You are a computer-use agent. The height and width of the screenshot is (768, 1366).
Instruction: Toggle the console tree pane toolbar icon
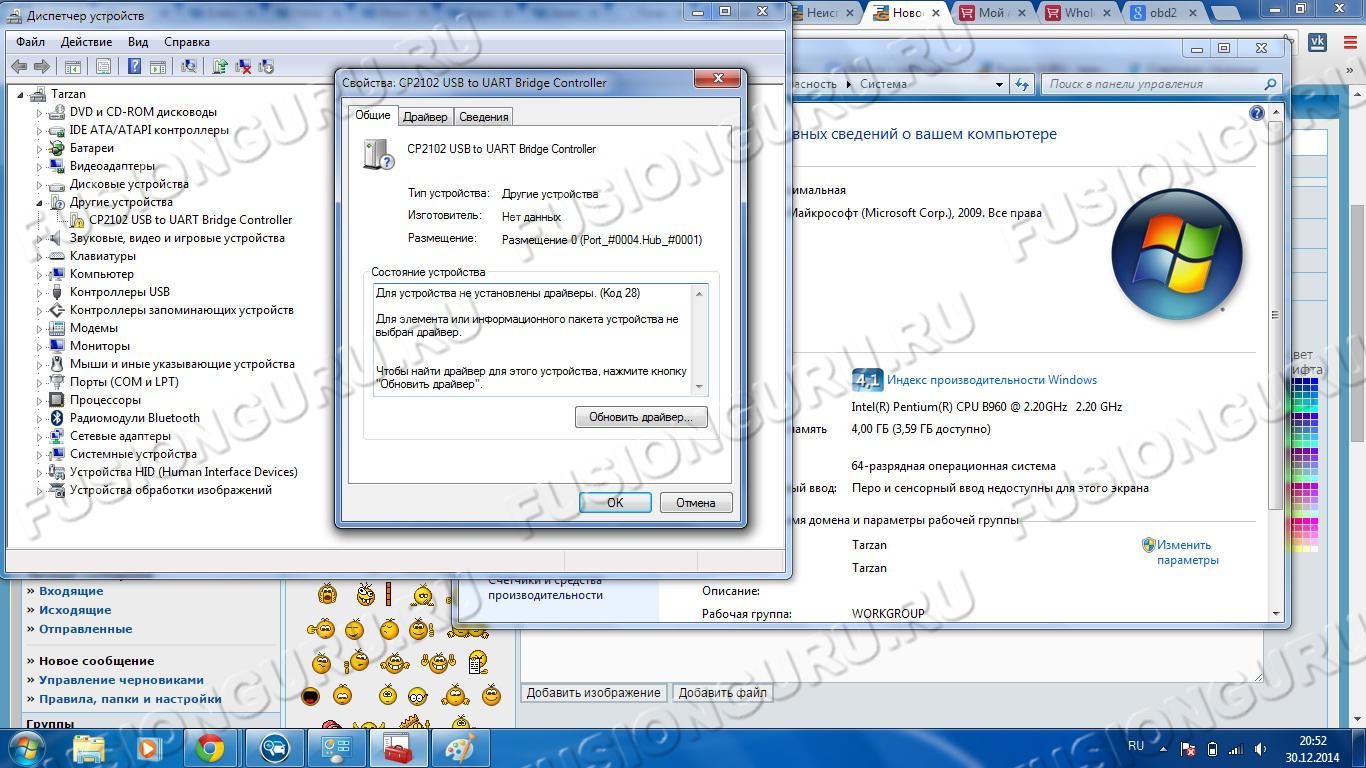[72, 66]
